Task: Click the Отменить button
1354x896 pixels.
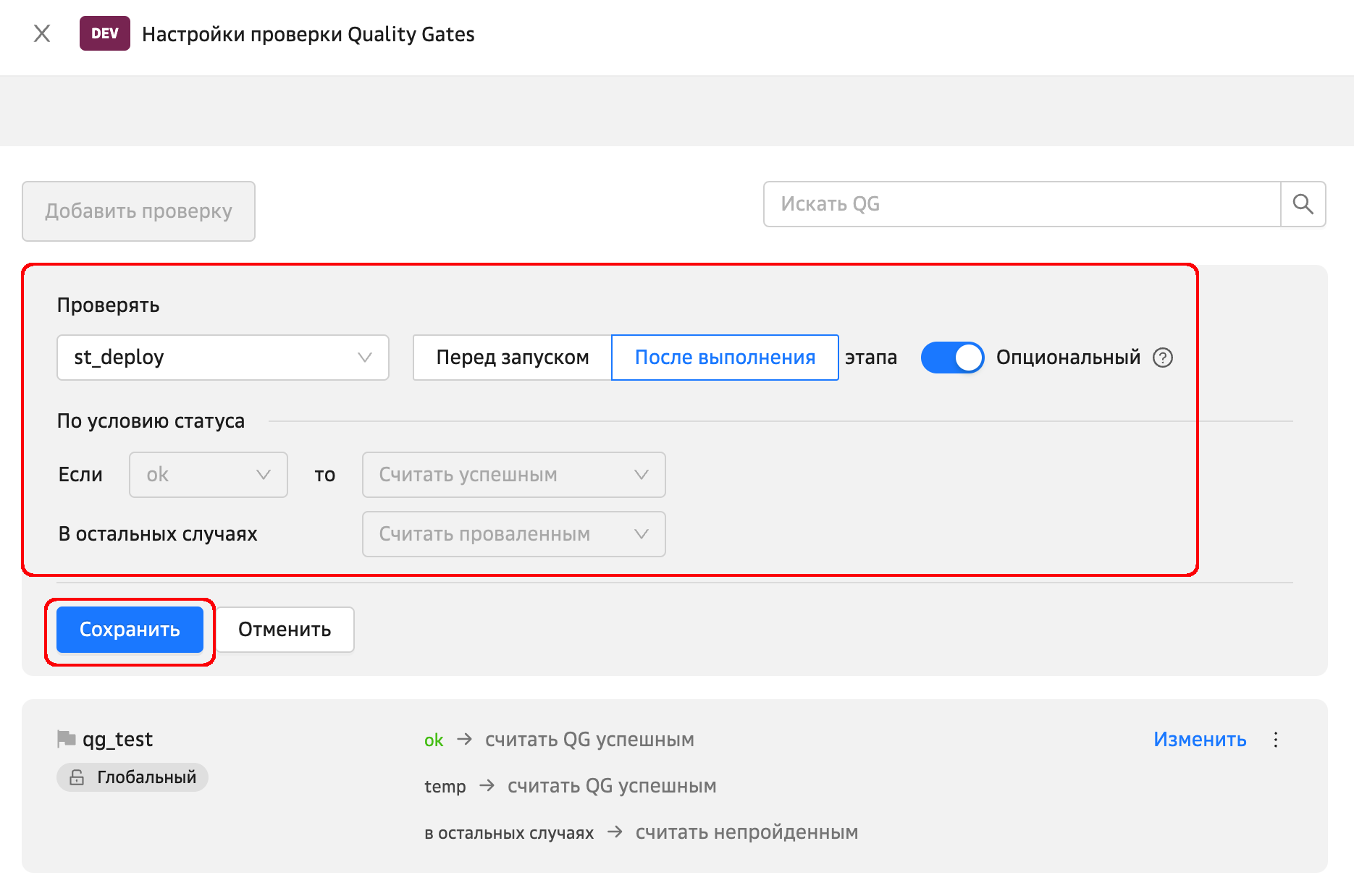Action: tap(285, 630)
